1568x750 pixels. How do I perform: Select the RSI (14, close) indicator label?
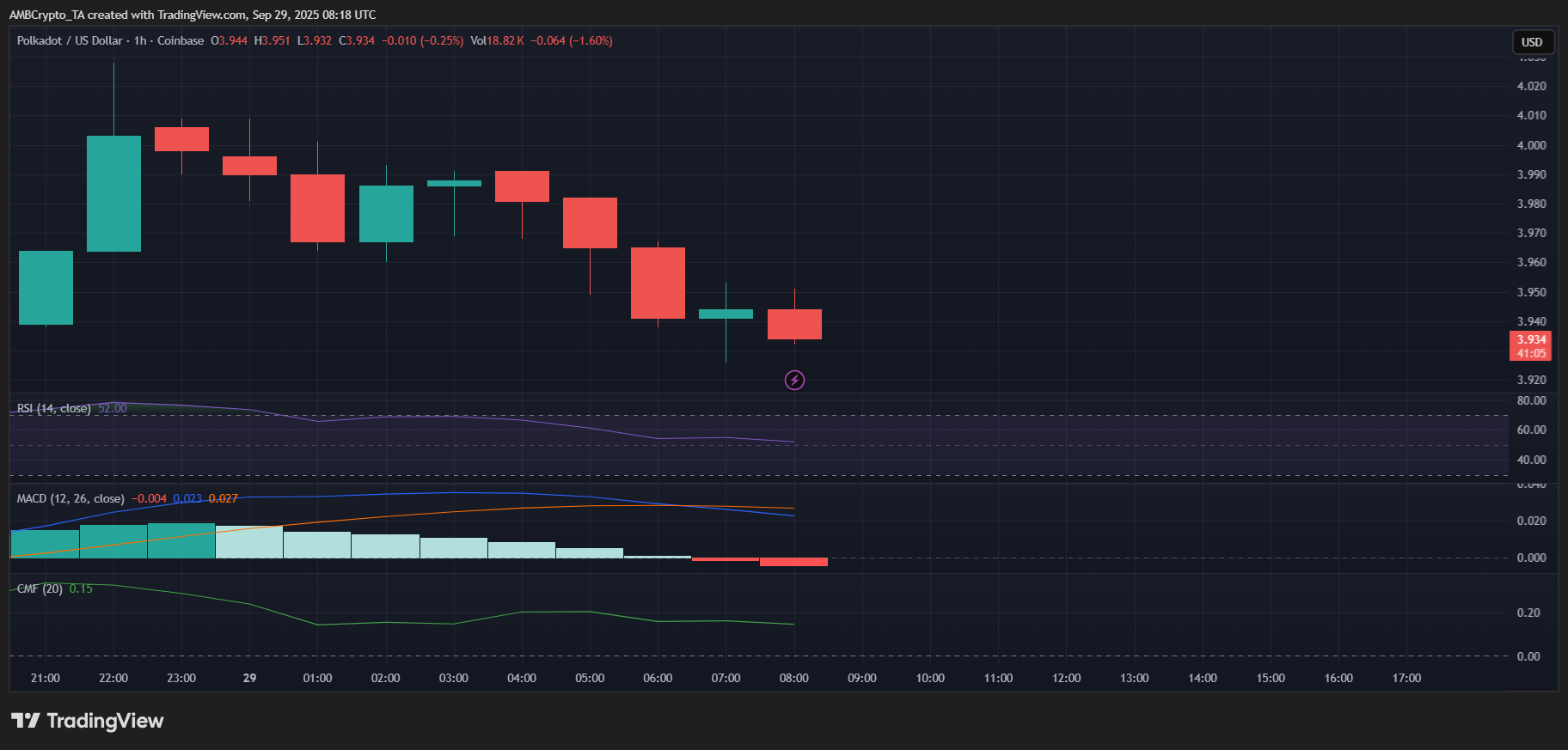point(53,408)
